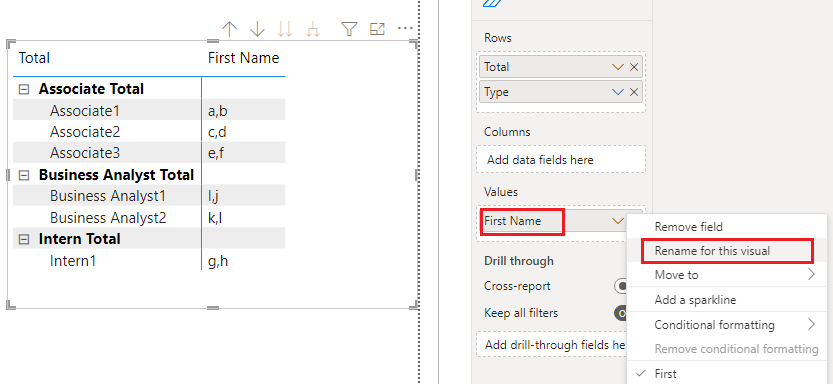Image resolution: width=833 pixels, height=384 pixels.
Task: Select the Total field pill in Rows
Action: tap(561, 67)
